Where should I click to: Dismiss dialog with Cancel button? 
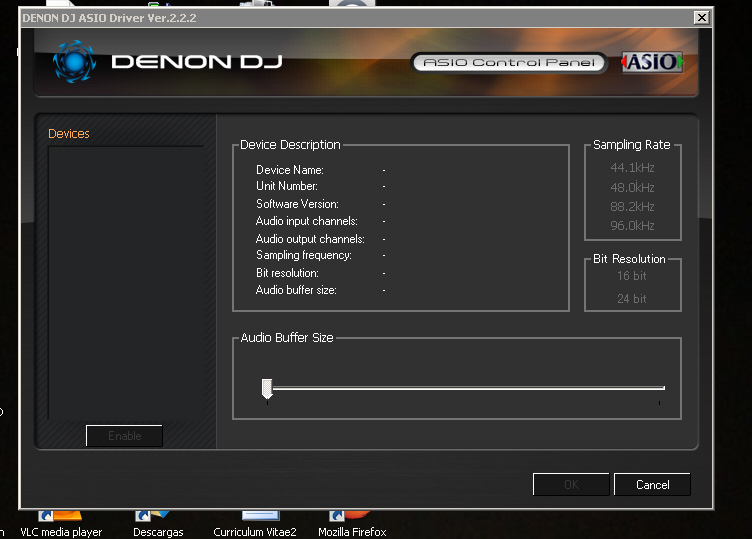point(652,485)
